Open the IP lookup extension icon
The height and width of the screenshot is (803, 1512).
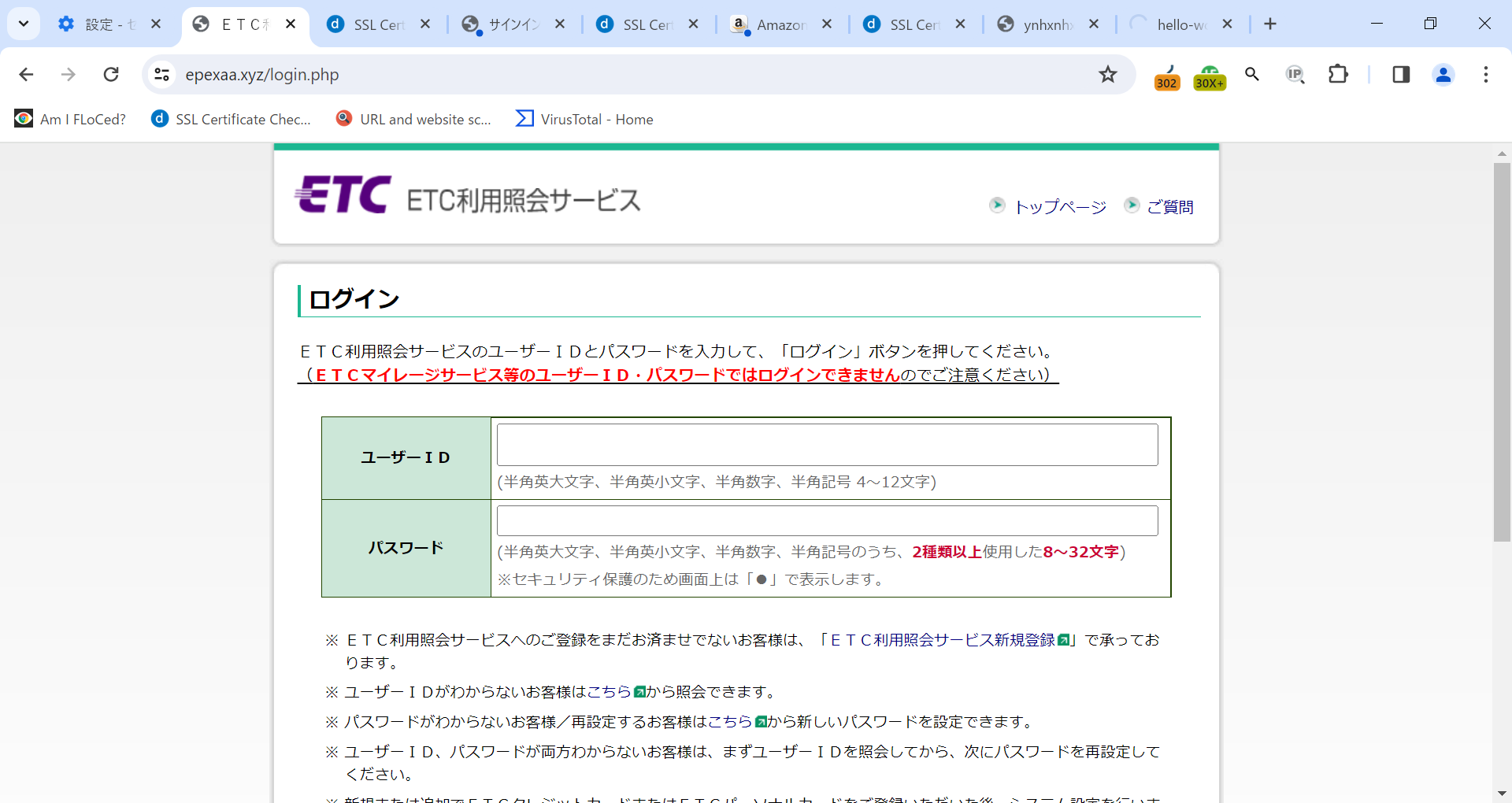(1295, 74)
